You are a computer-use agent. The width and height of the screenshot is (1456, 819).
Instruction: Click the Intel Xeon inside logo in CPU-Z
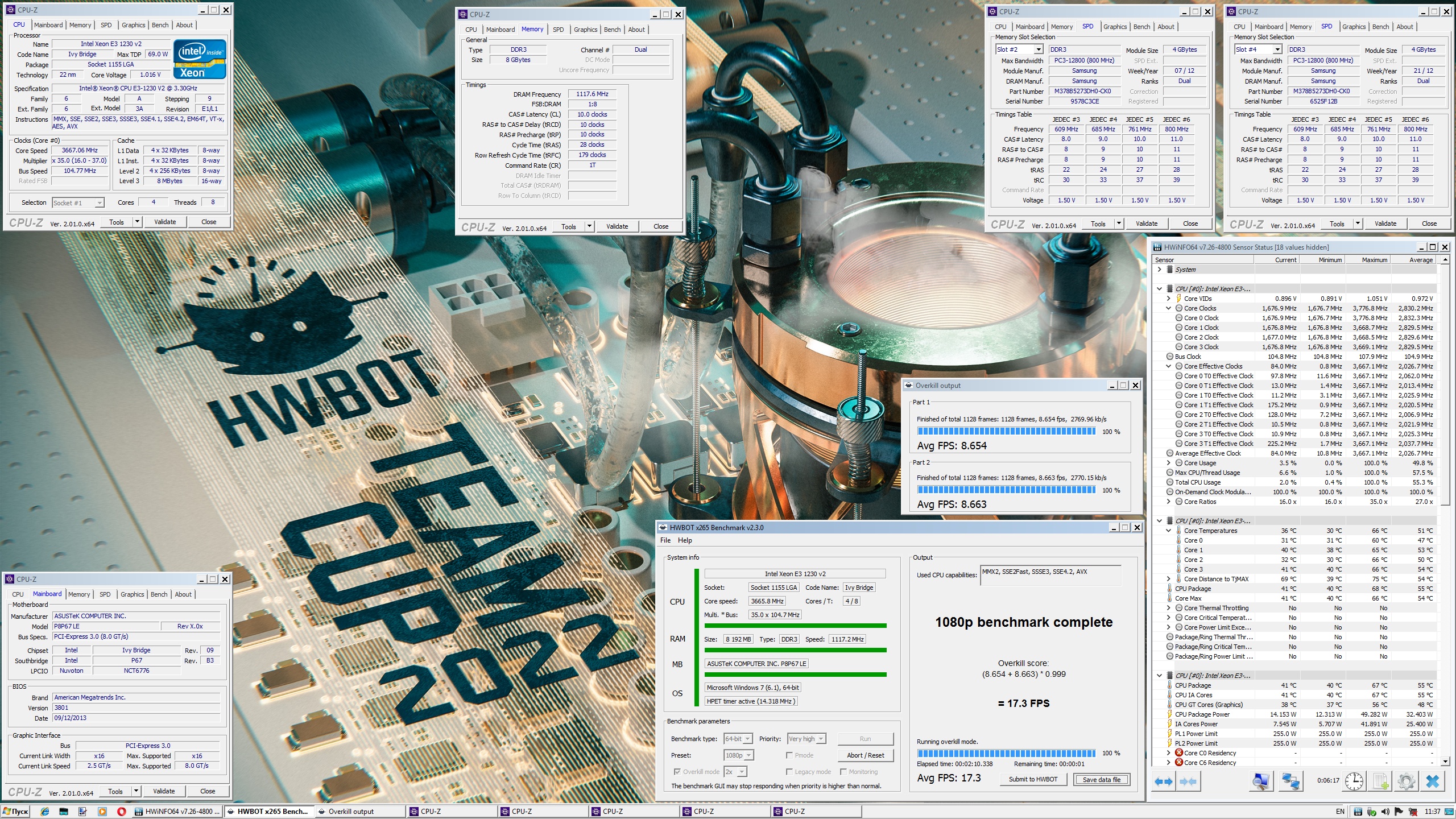point(200,59)
